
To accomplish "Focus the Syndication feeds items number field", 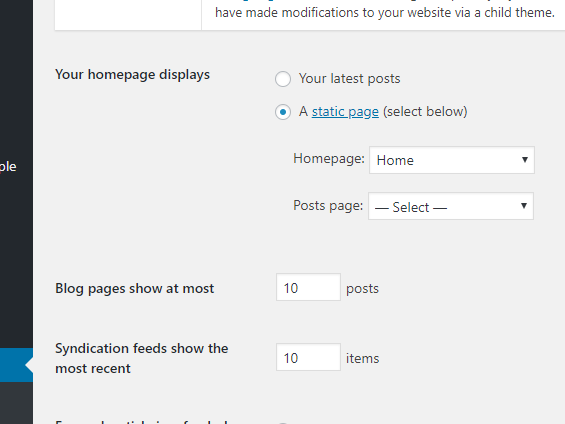I will [x=308, y=357].
